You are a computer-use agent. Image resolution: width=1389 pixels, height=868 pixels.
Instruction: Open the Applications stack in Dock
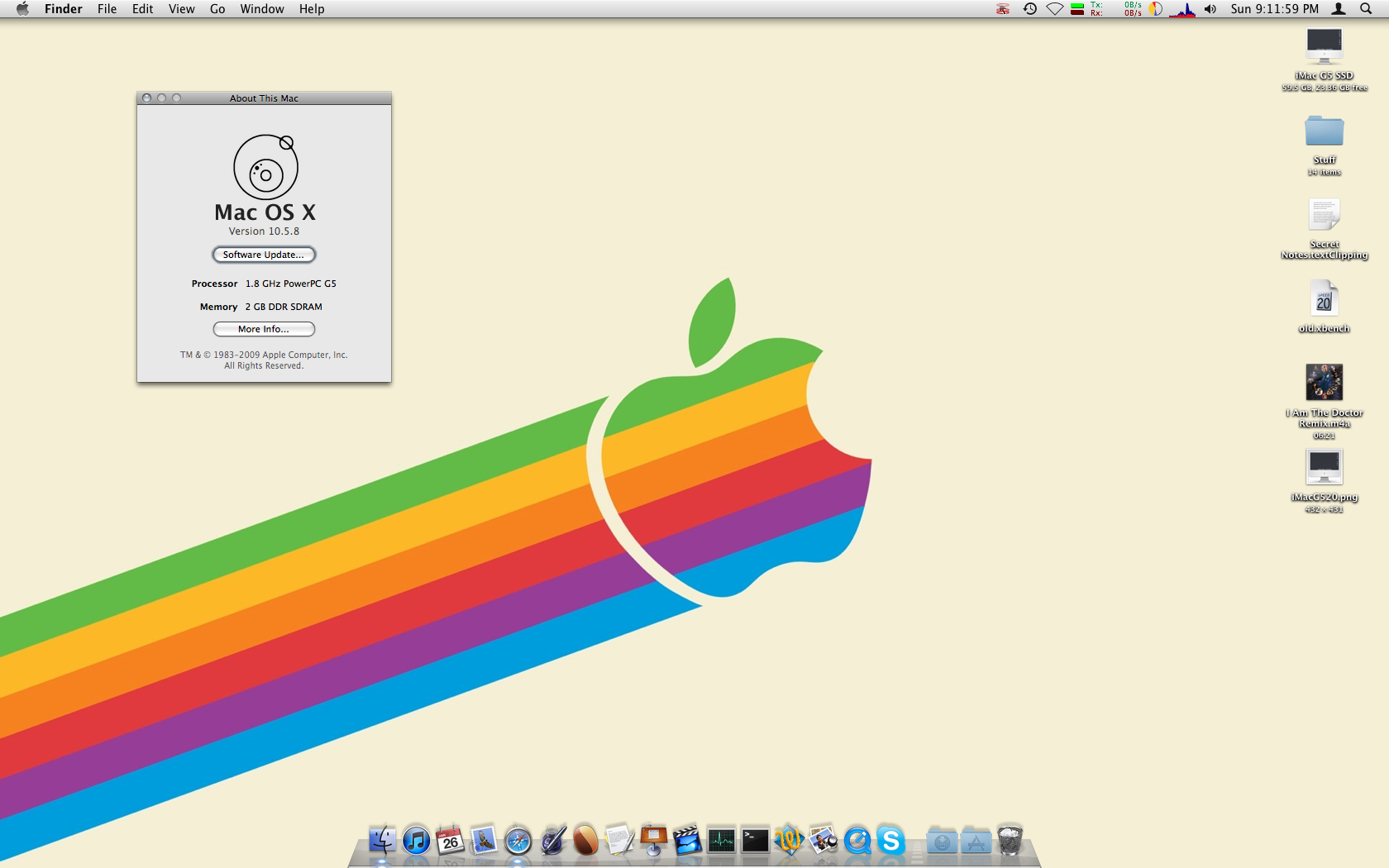pos(976,841)
